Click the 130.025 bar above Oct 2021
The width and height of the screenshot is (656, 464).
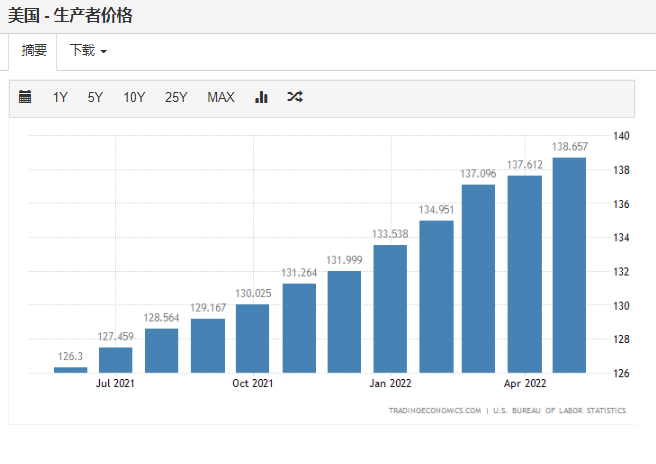[x=252, y=338]
